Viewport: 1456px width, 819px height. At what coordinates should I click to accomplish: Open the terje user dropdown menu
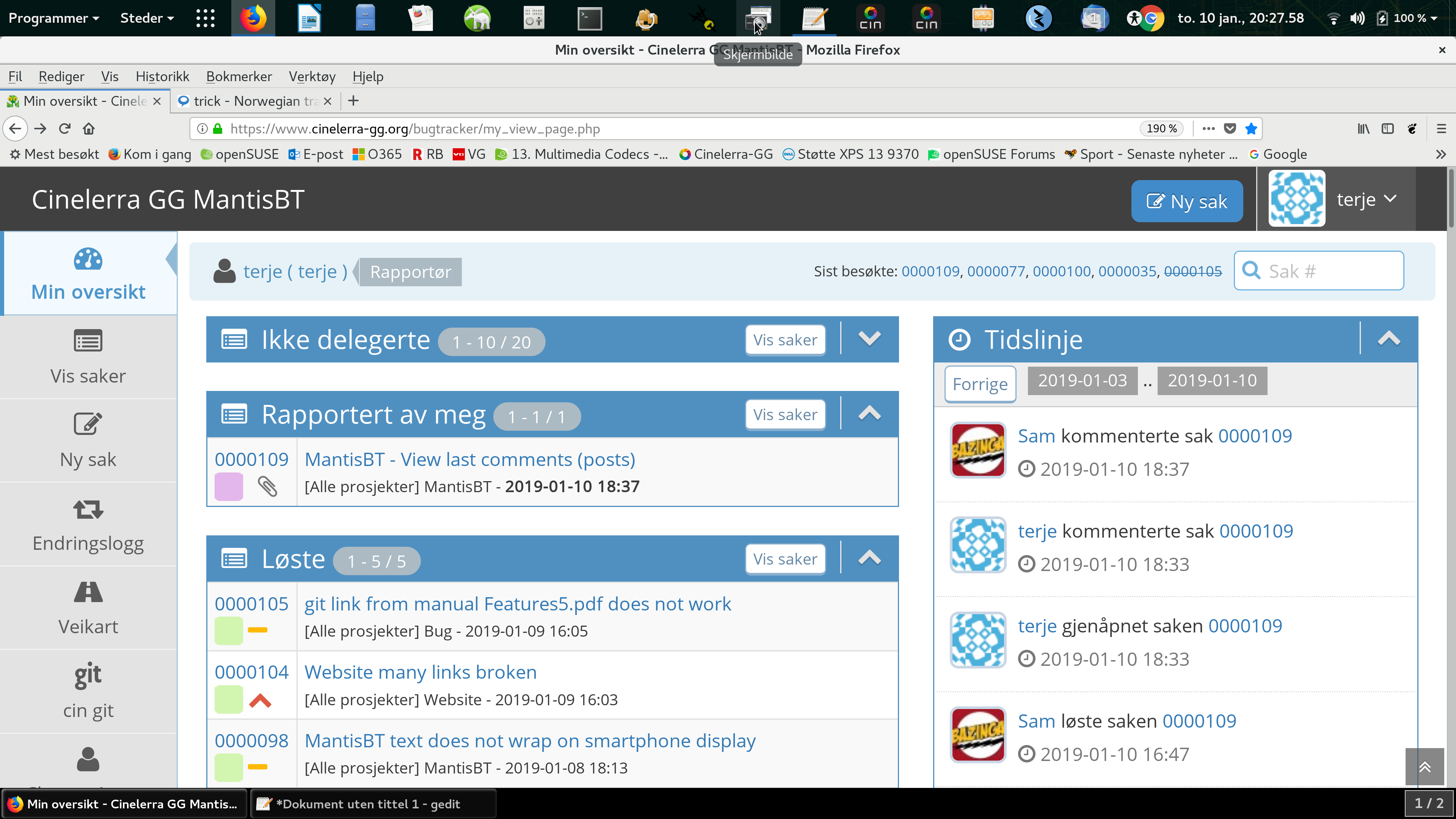click(x=1366, y=199)
